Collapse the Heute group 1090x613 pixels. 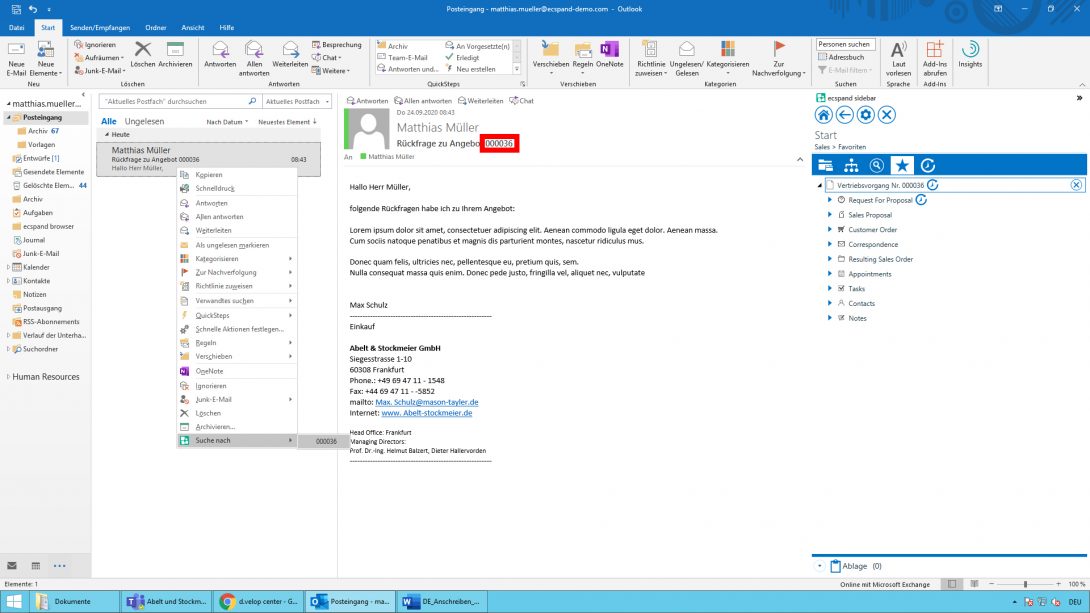pyautogui.click(x=107, y=135)
